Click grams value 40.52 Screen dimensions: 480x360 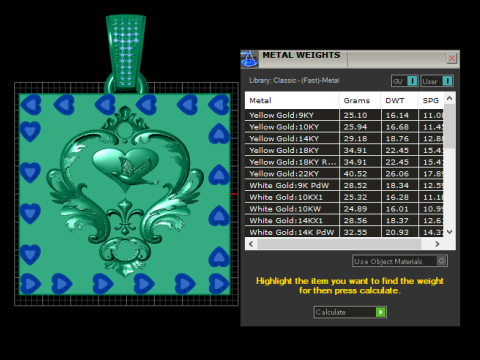[x=355, y=174]
